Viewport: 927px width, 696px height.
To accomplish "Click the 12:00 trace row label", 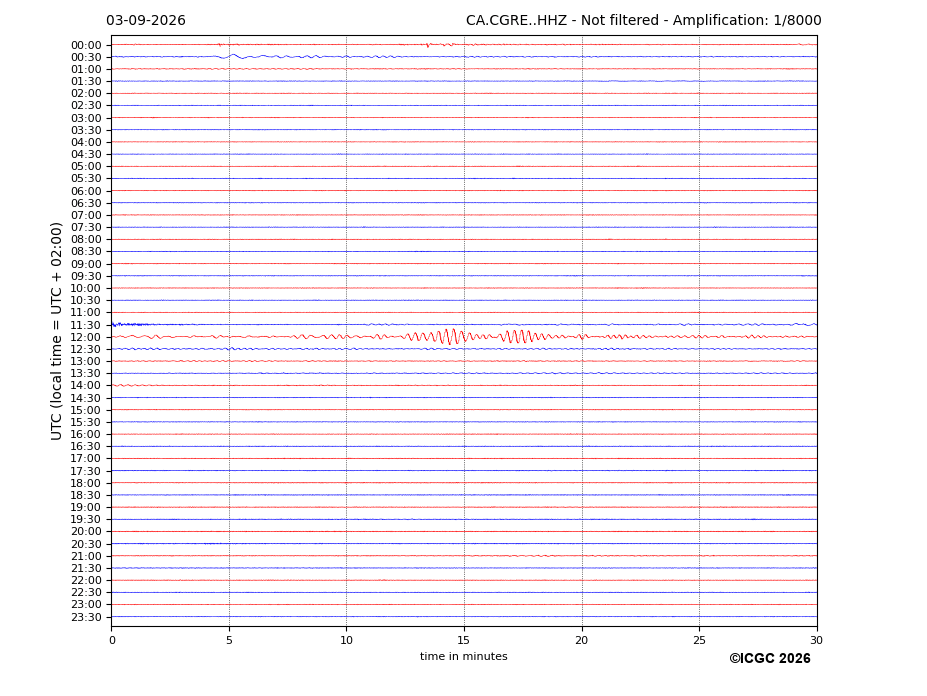I will pos(86,337).
